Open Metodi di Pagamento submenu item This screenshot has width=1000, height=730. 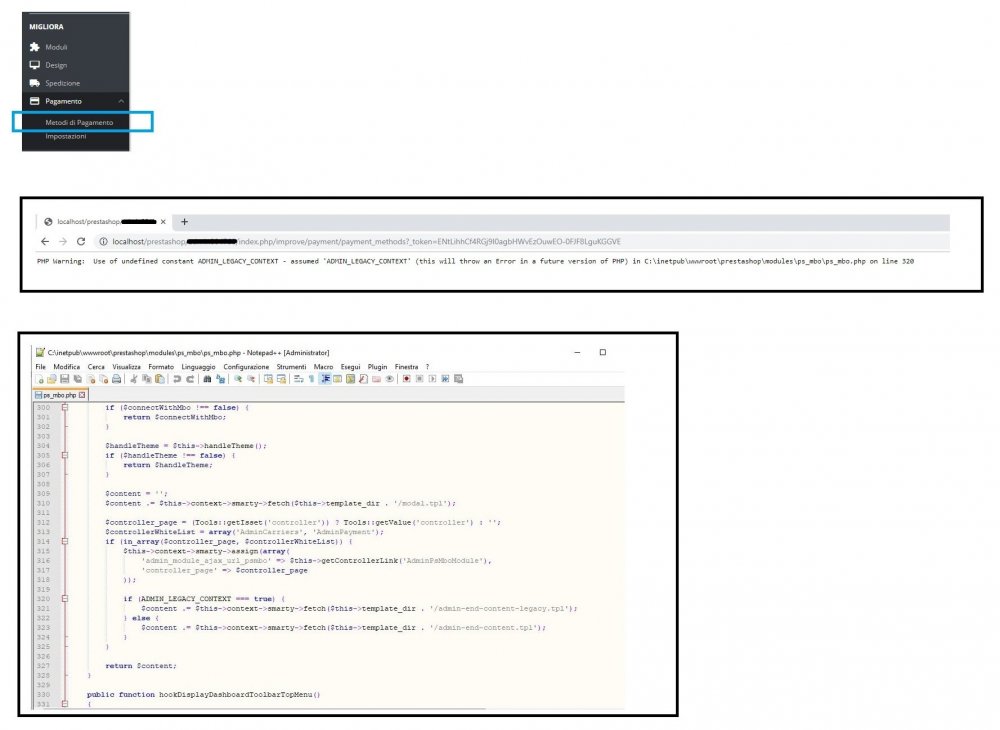(79, 122)
